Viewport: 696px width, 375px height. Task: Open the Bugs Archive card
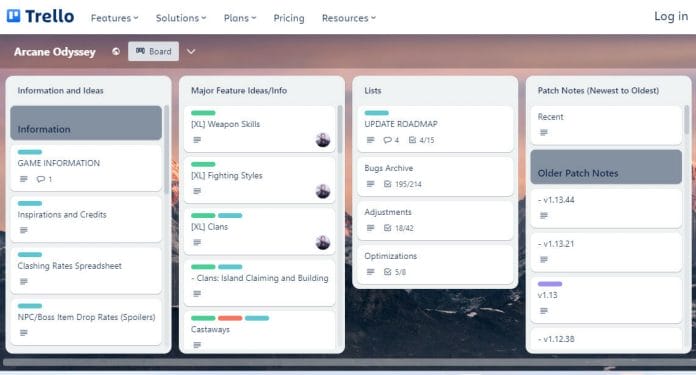click(x=435, y=176)
